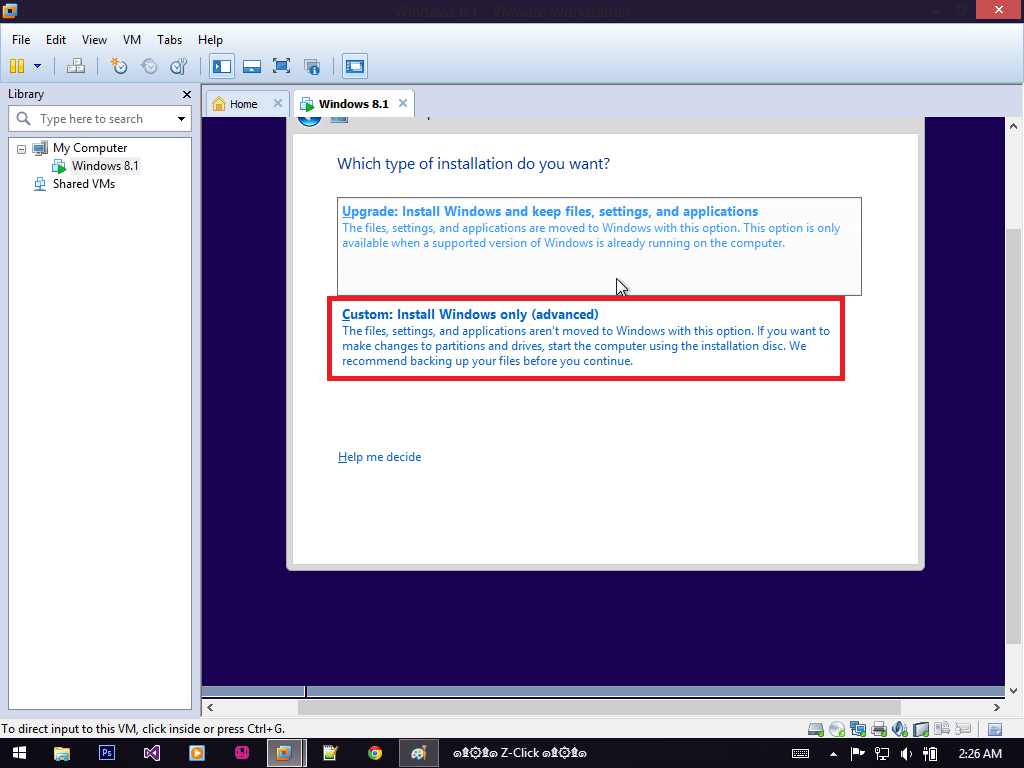Open the Windows Start button
This screenshot has height=768, width=1024.
[x=19, y=753]
